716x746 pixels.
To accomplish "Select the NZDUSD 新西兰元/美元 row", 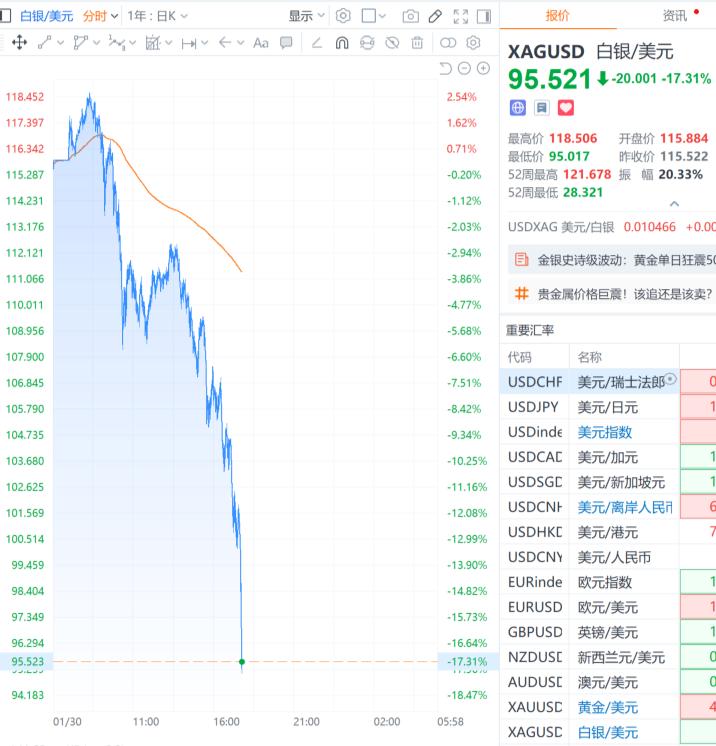I will point(608,657).
